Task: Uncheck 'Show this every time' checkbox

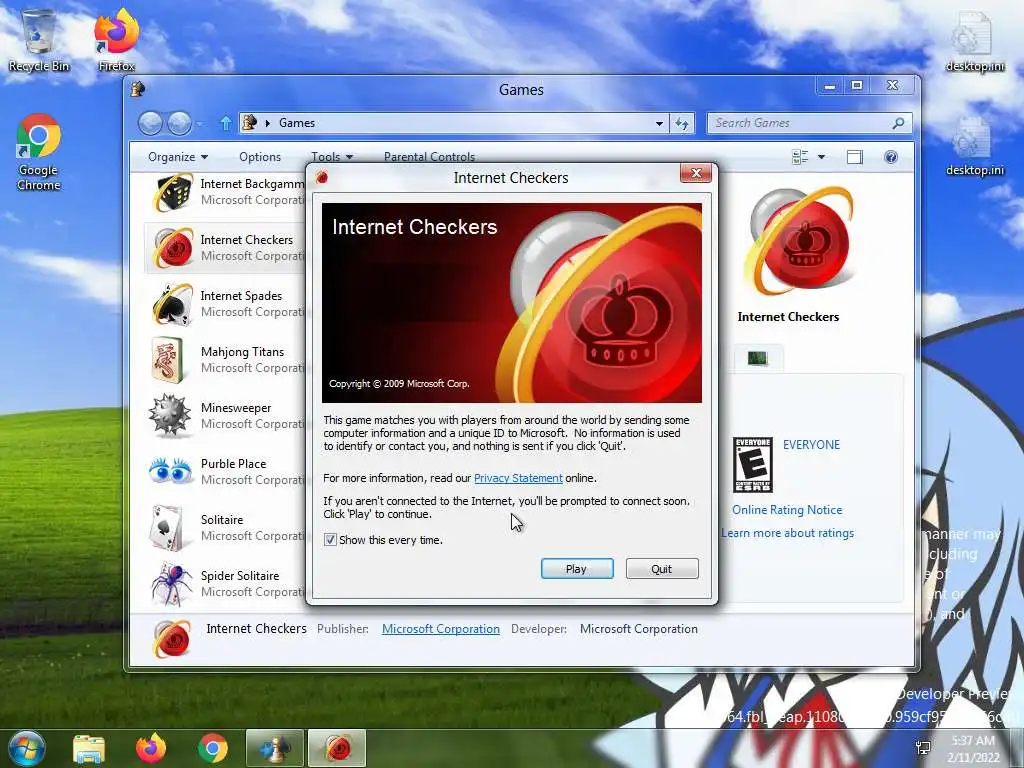Action: coord(330,540)
